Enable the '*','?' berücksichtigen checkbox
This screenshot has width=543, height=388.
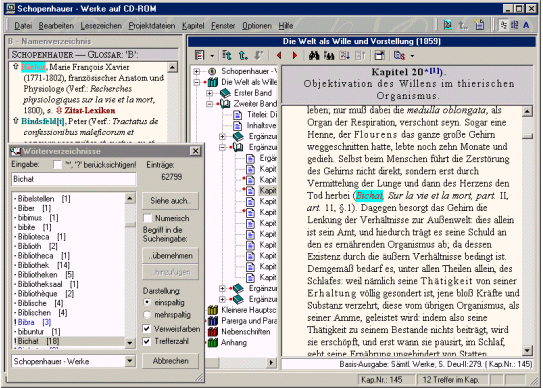coord(57,165)
